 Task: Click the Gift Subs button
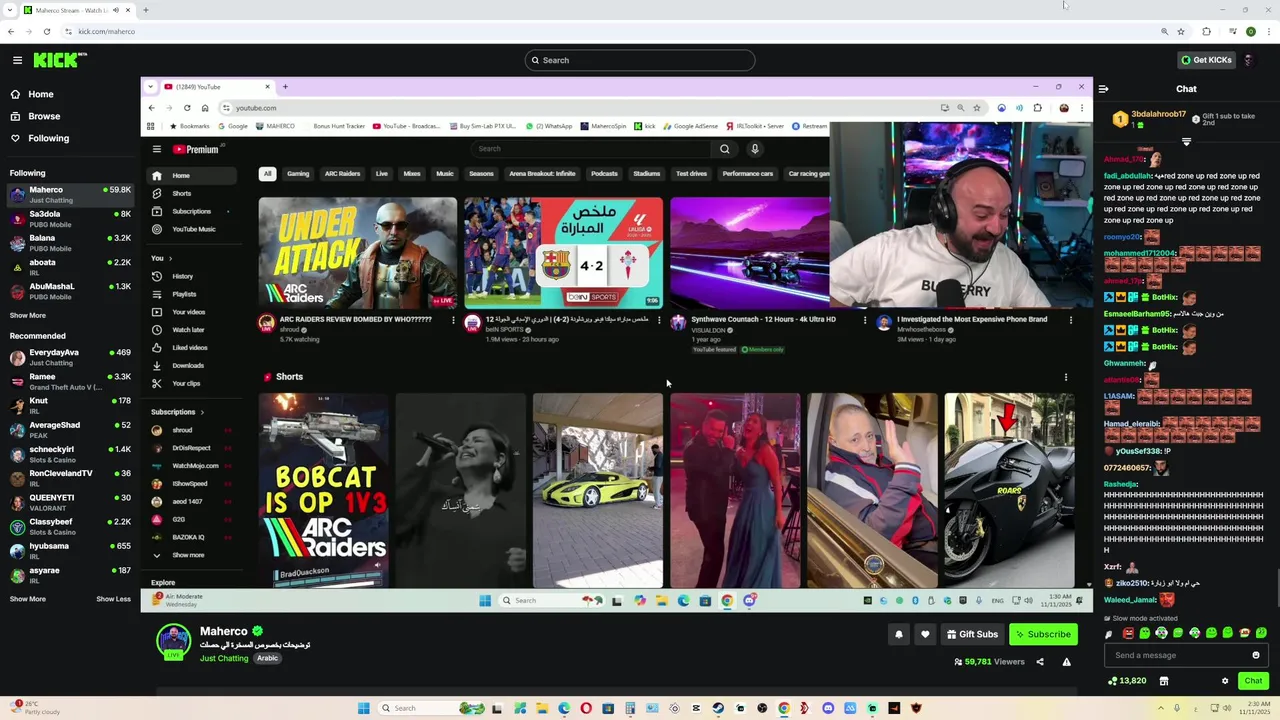tap(972, 634)
